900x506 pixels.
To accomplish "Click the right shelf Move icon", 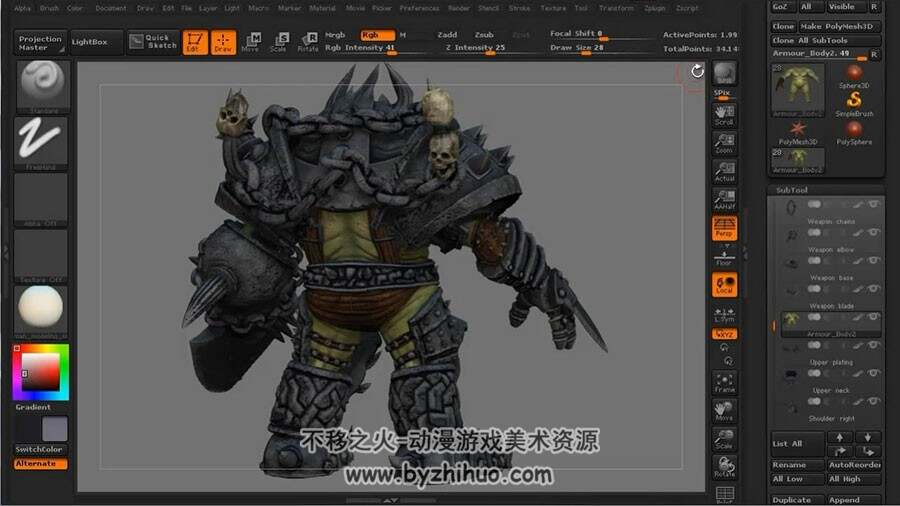I will click(x=724, y=411).
